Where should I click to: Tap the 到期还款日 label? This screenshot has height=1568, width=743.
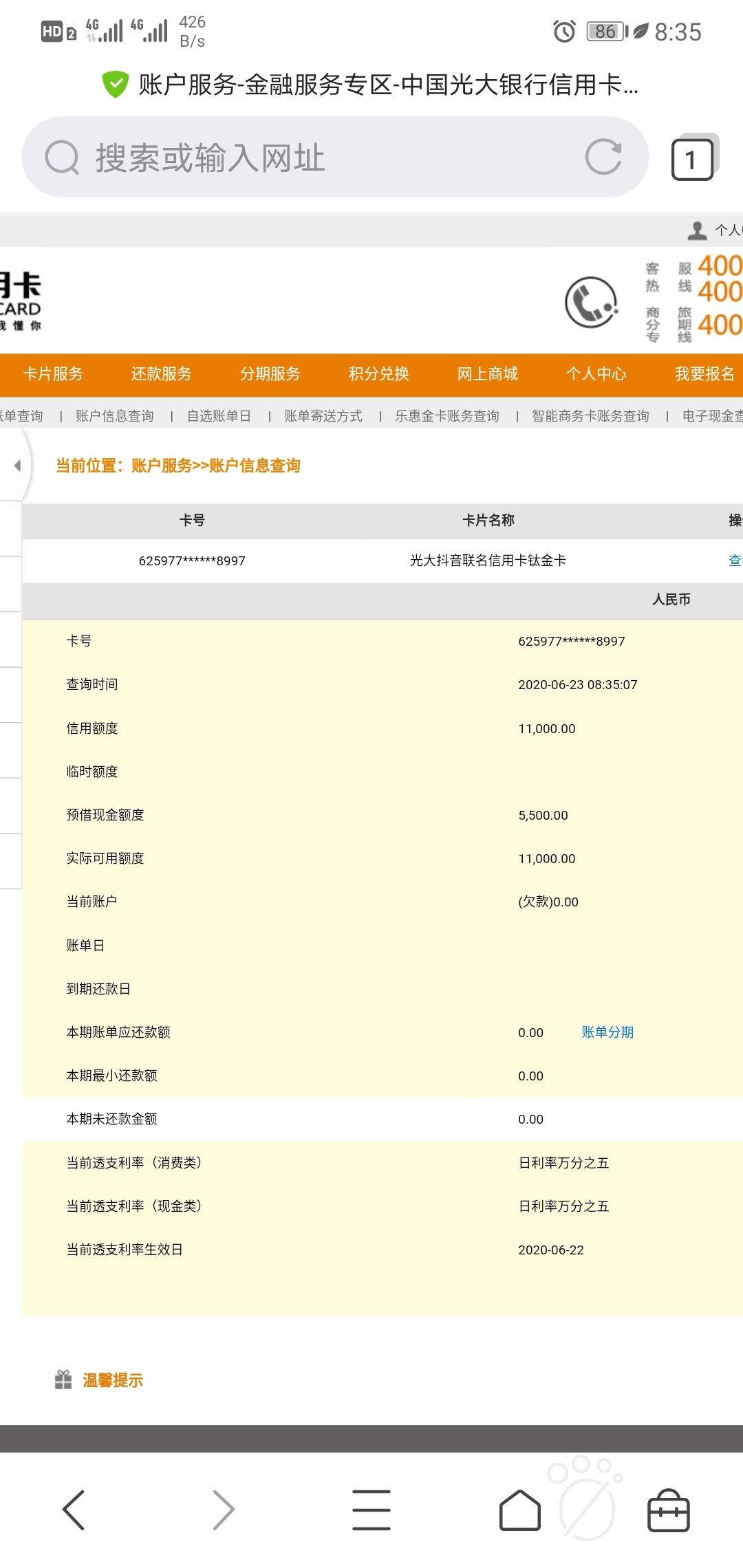coord(98,989)
